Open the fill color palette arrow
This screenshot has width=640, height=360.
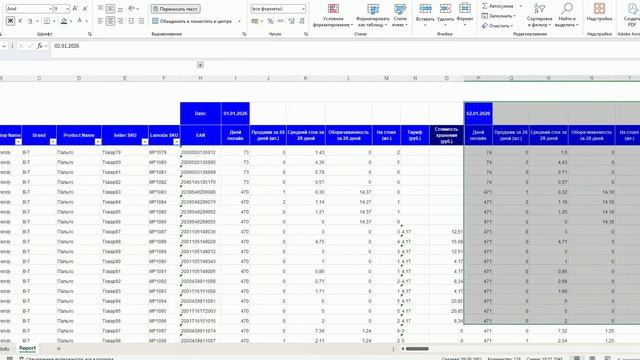[71, 21]
